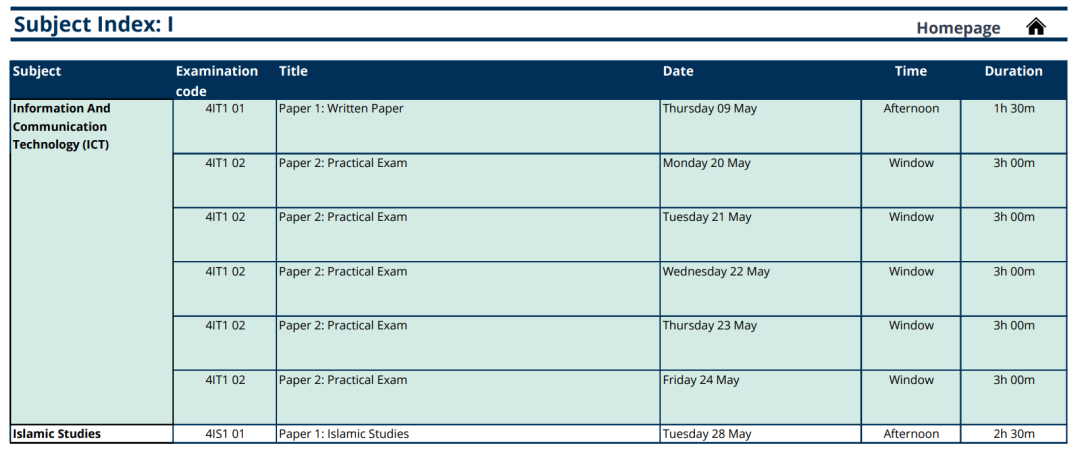1080x453 pixels.
Task: Select Paper 1: Islamic Studies title
Action: click(344, 434)
